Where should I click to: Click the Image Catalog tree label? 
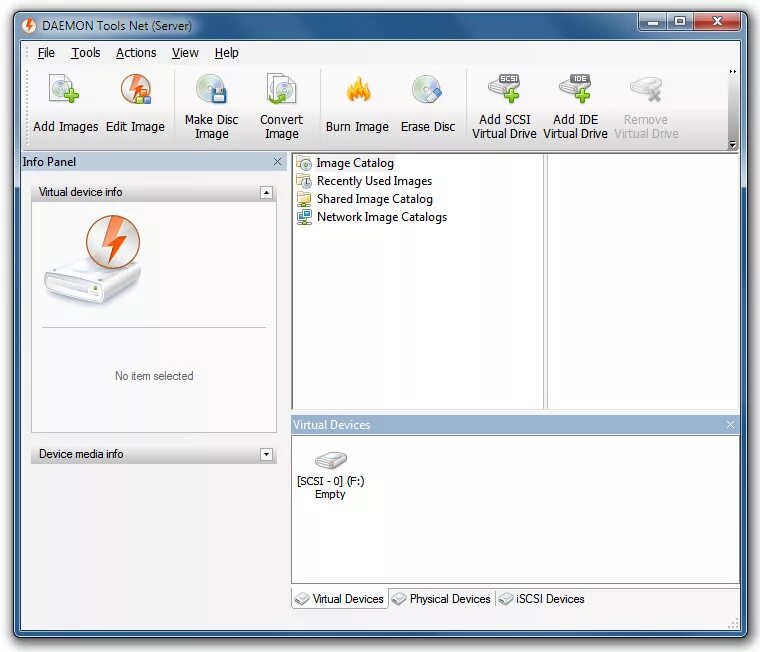click(355, 163)
